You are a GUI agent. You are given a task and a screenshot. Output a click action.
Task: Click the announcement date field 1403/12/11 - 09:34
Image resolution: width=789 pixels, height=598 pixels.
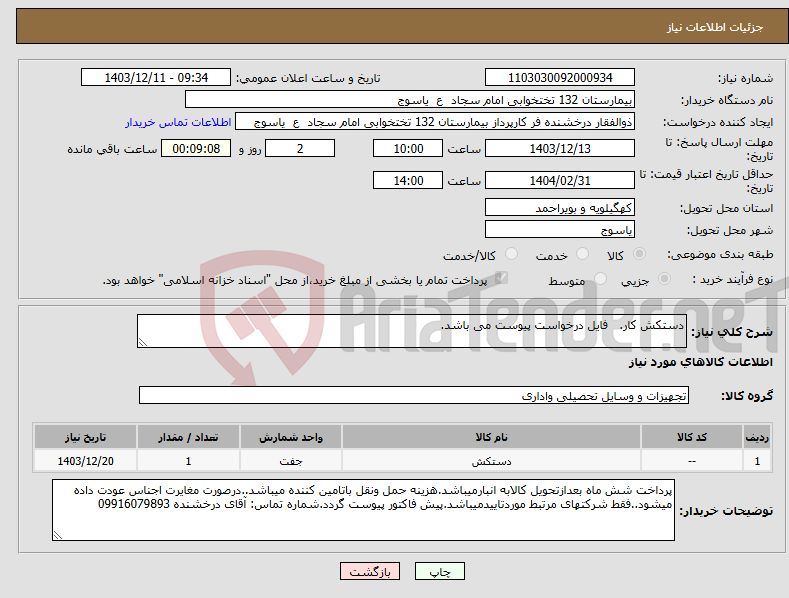[x=156, y=78]
